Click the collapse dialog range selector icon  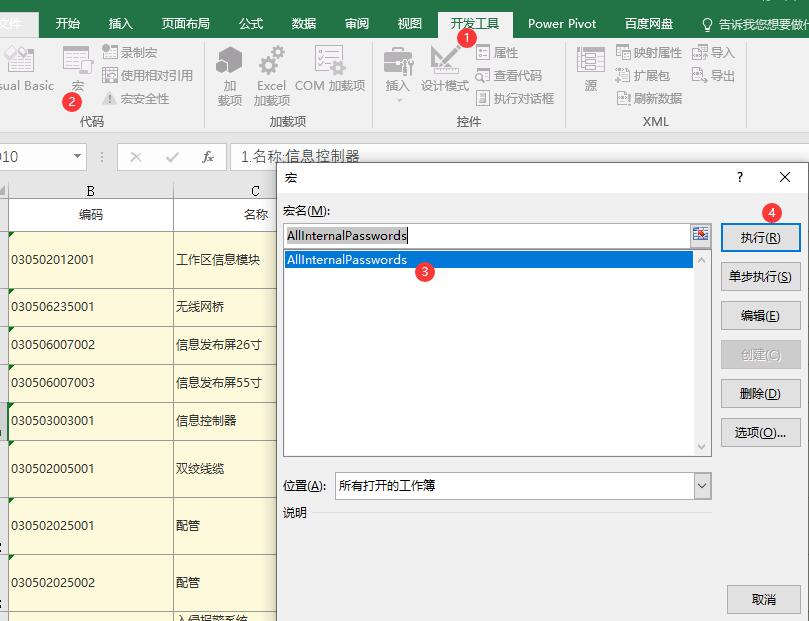click(x=700, y=235)
